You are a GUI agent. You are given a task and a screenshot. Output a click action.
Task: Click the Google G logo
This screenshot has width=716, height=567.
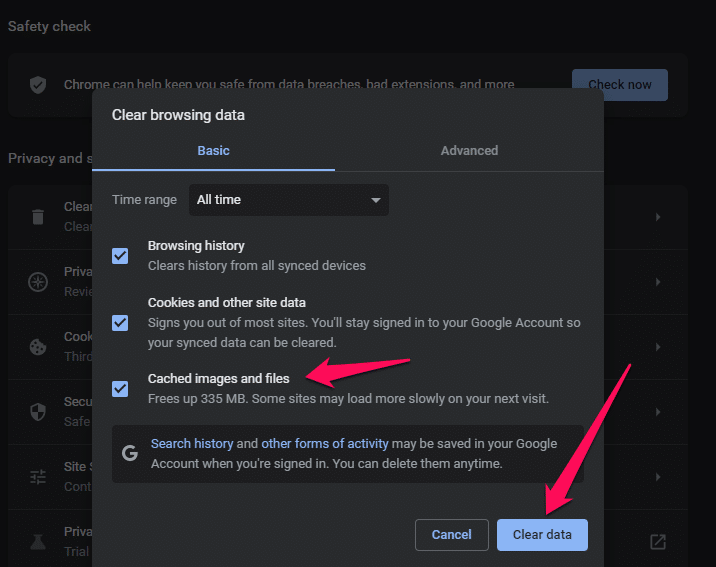130,453
